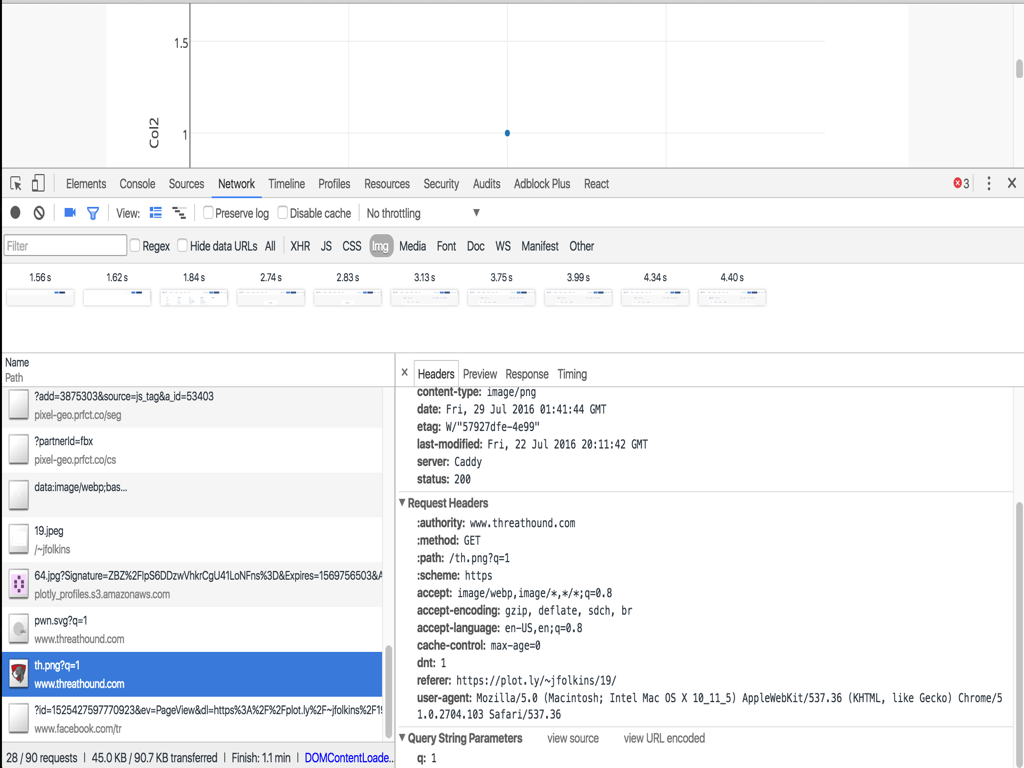Click the request list vertical scrollbar
Viewport: 1024px width, 768px height.
tap(389, 691)
